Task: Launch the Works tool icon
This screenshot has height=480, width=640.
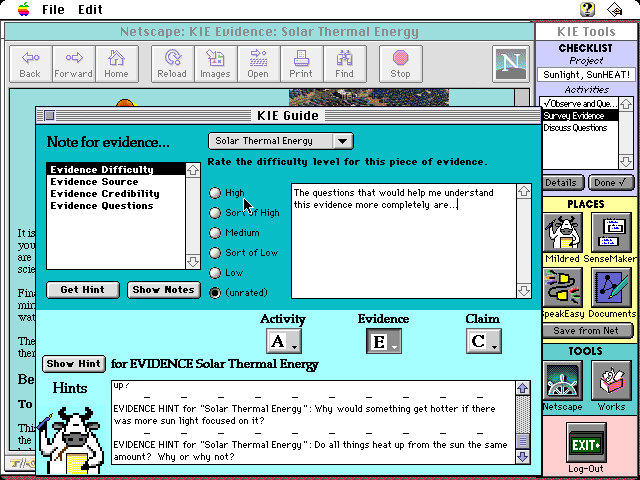Action: pyautogui.click(x=611, y=381)
